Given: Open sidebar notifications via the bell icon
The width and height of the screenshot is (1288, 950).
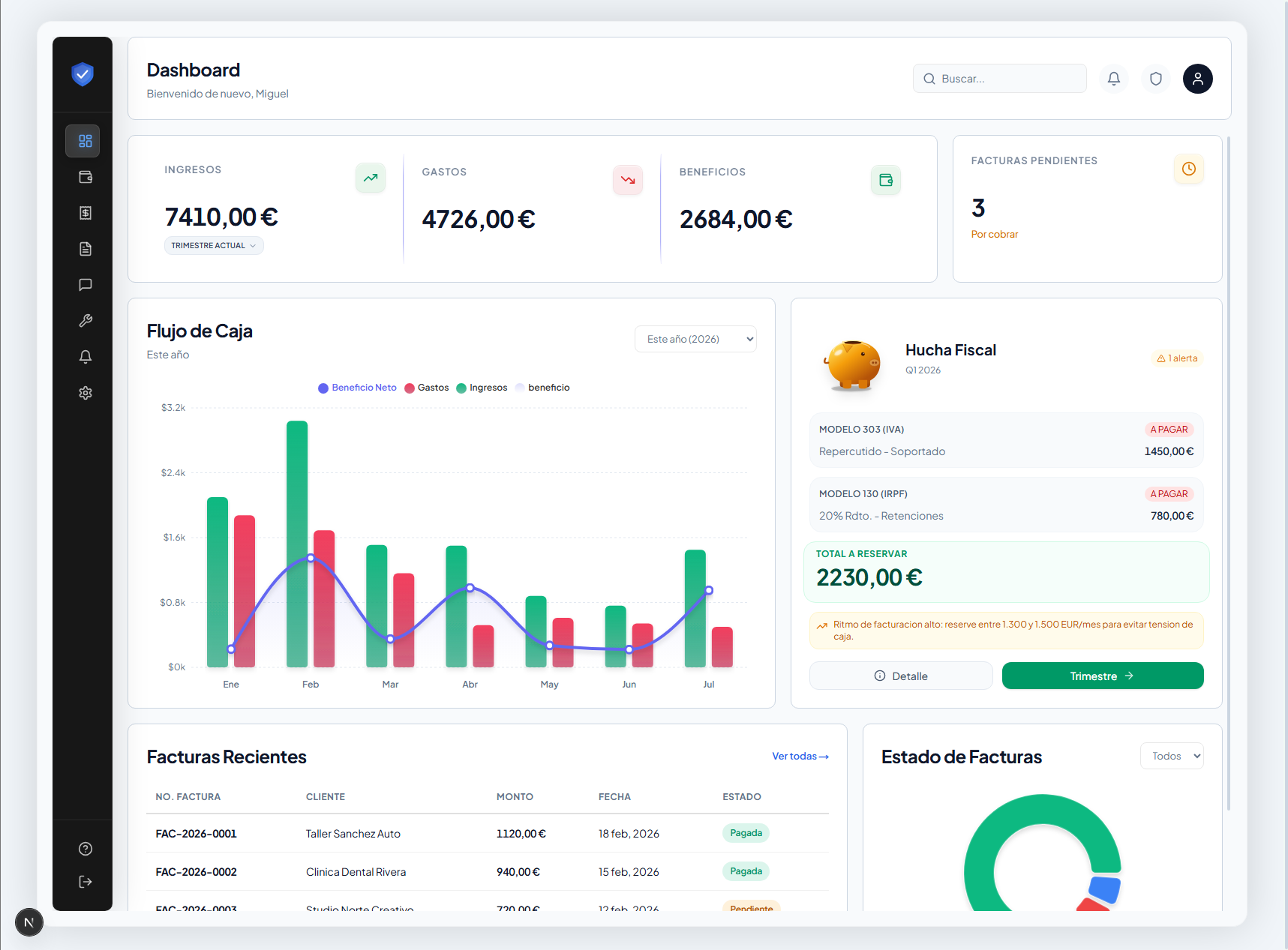Looking at the screenshot, I should (85, 357).
